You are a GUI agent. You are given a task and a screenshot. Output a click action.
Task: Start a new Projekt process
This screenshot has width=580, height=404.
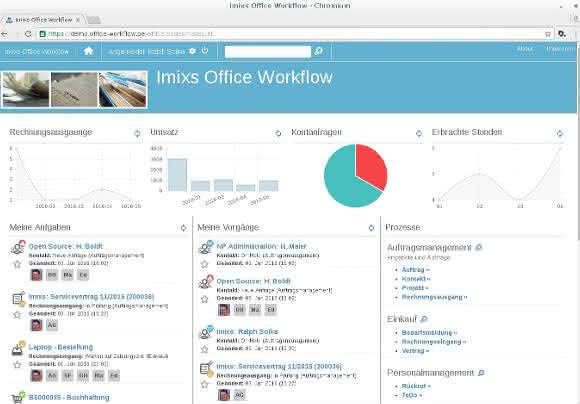(x=415, y=288)
